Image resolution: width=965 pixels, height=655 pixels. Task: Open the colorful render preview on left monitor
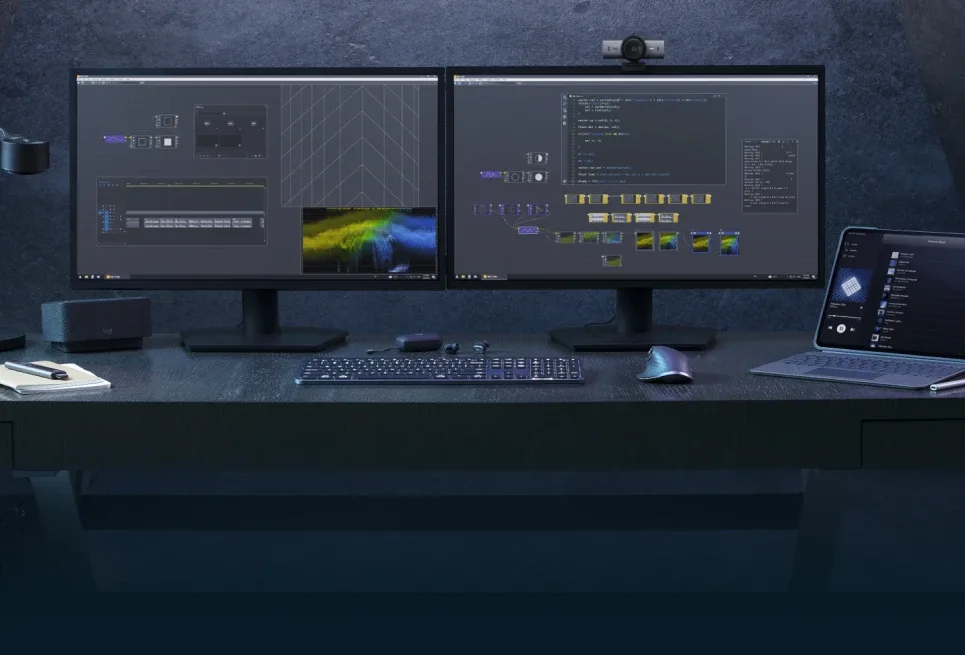[x=369, y=240]
